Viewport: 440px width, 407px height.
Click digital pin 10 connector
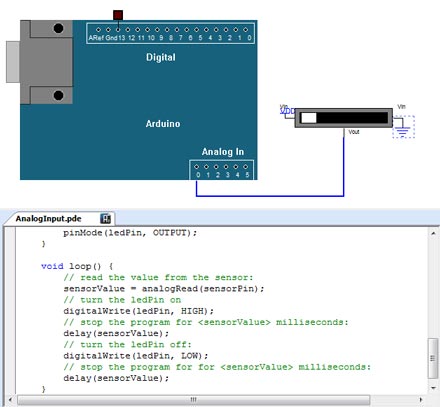(x=147, y=30)
